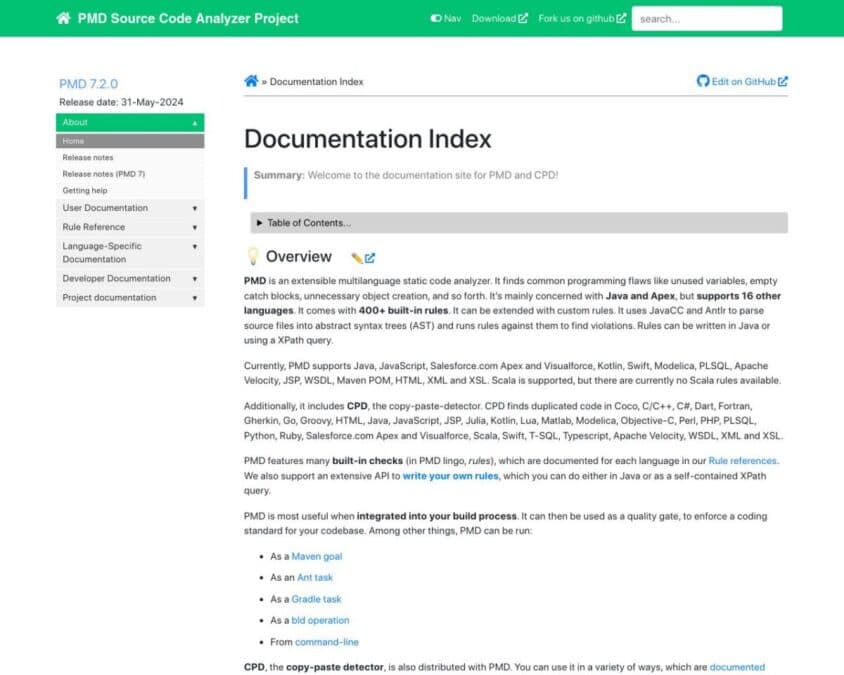Image resolution: width=844 pixels, height=675 pixels.
Task: Open the Maven goal link
Action: pyautogui.click(x=316, y=557)
